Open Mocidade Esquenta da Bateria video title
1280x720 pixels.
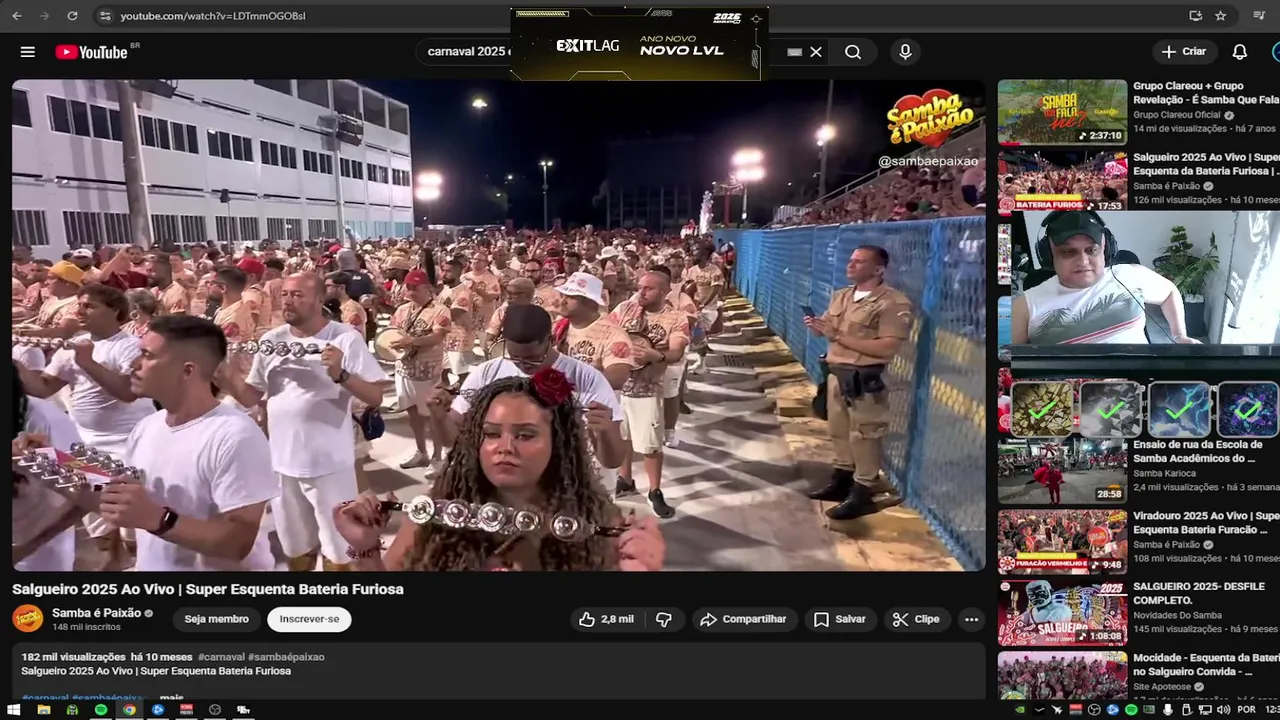coord(1206,665)
